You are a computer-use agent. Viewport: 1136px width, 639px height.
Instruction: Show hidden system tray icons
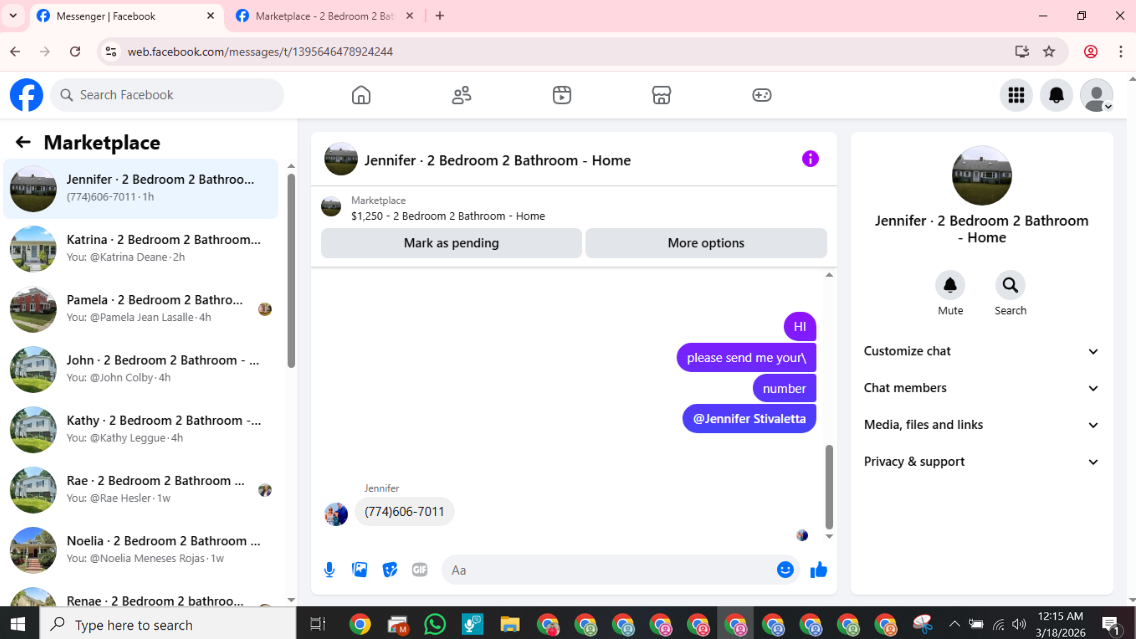954,624
